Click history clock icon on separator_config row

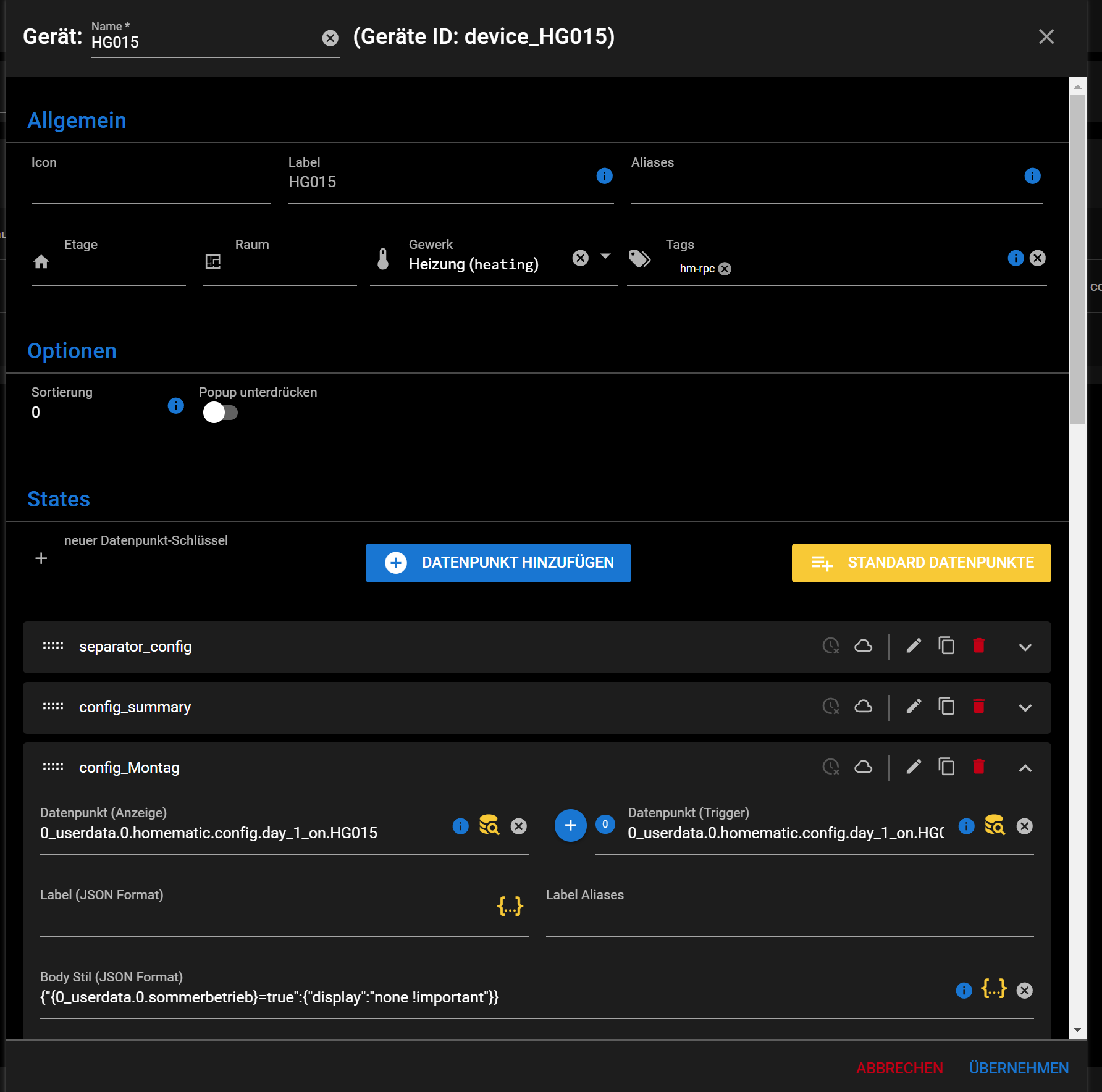831,646
